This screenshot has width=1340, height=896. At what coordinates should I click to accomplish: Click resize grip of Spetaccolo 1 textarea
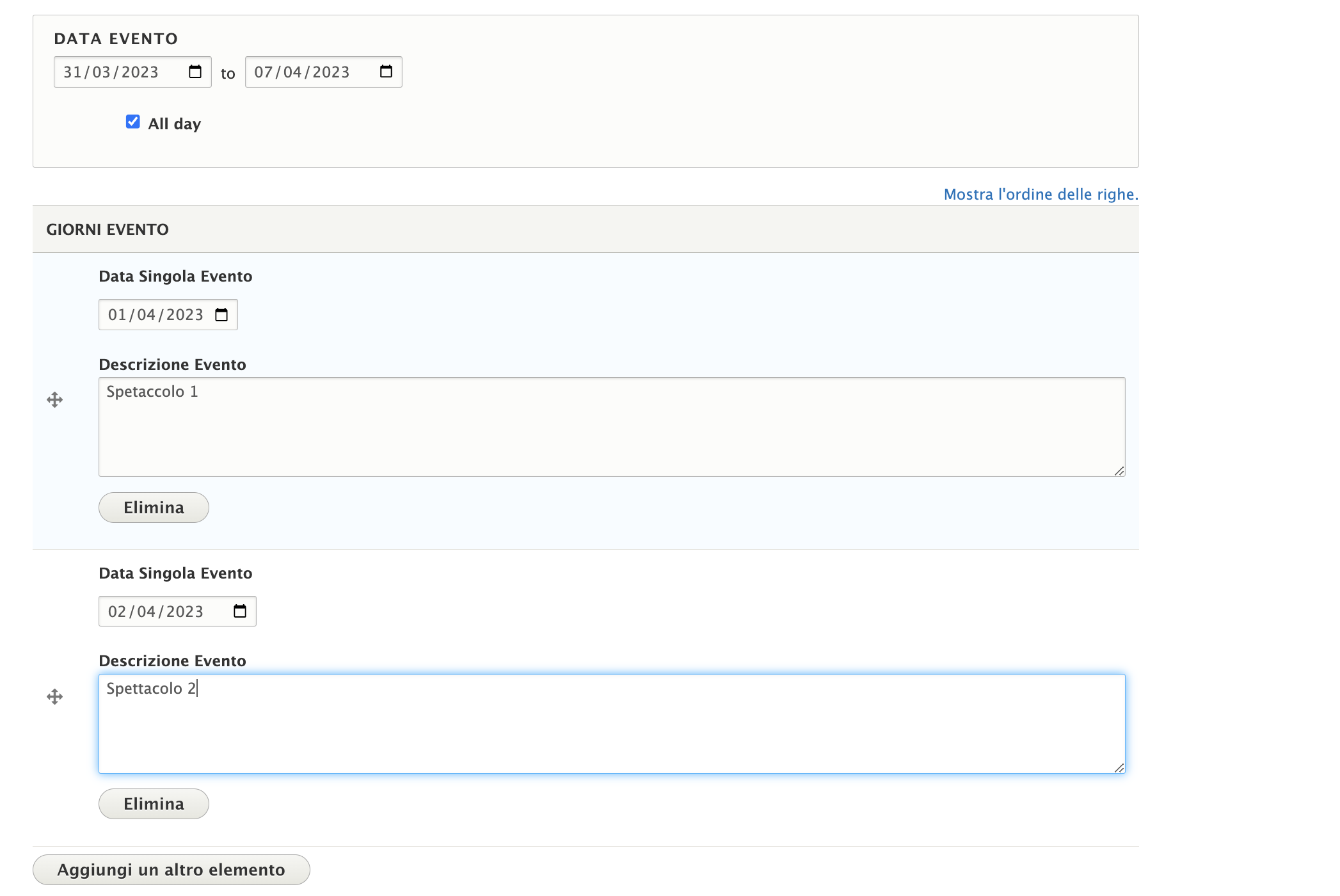point(1119,471)
